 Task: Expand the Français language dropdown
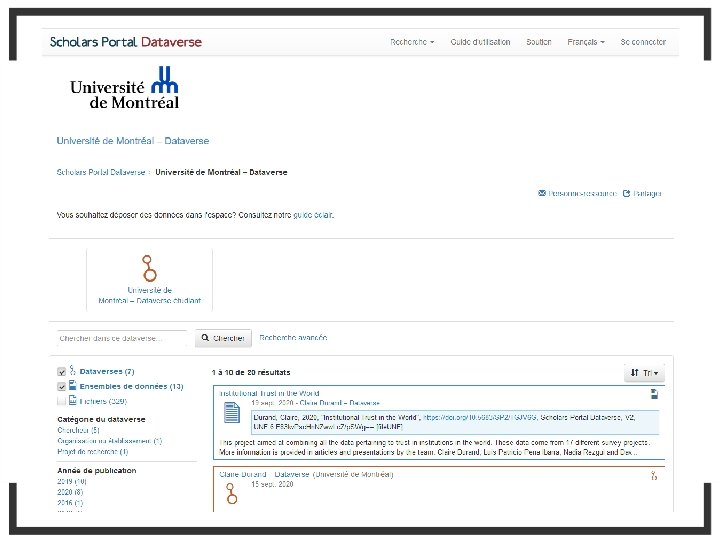coord(585,42)
